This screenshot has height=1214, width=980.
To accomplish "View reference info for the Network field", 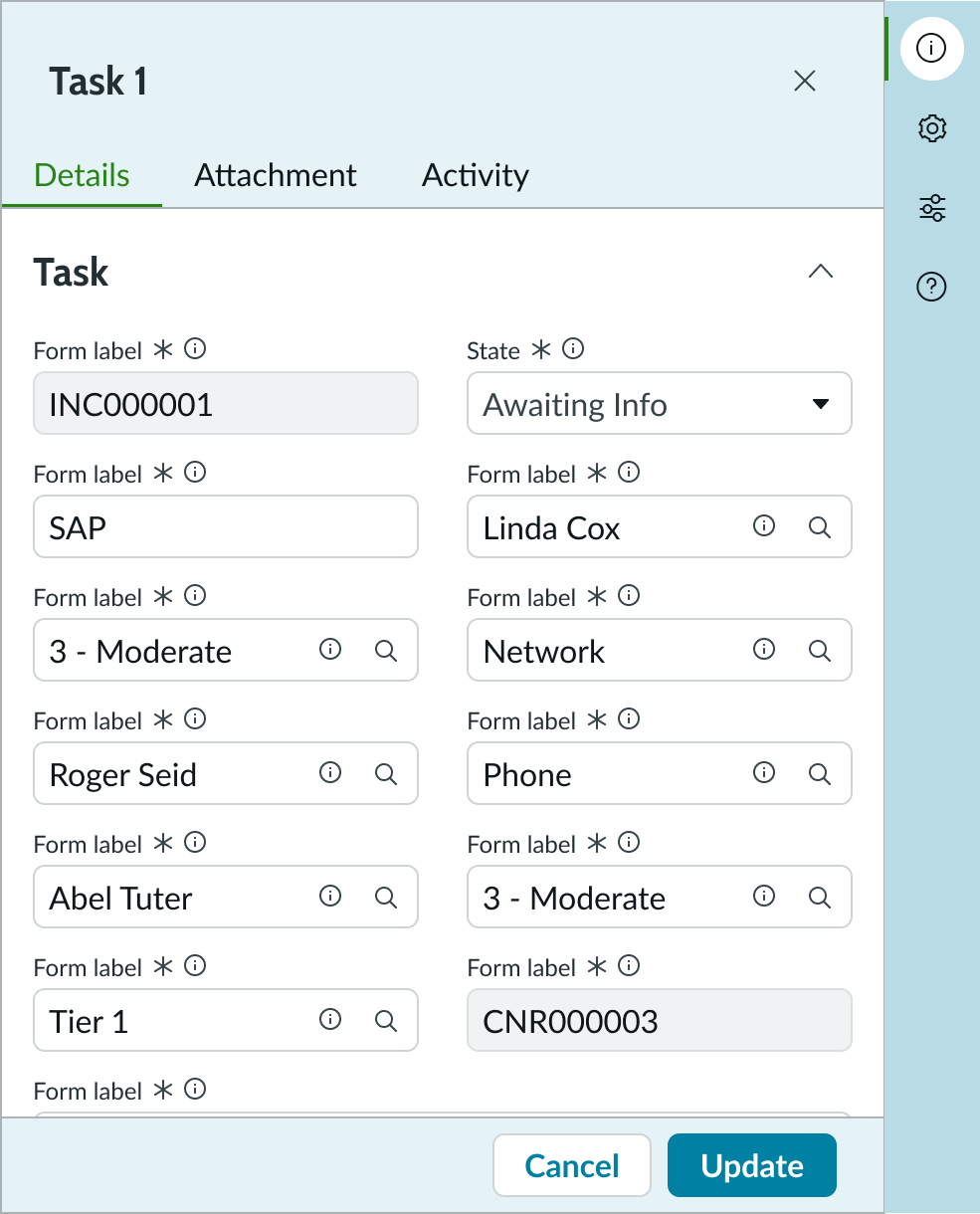I will tap(763, 650).
